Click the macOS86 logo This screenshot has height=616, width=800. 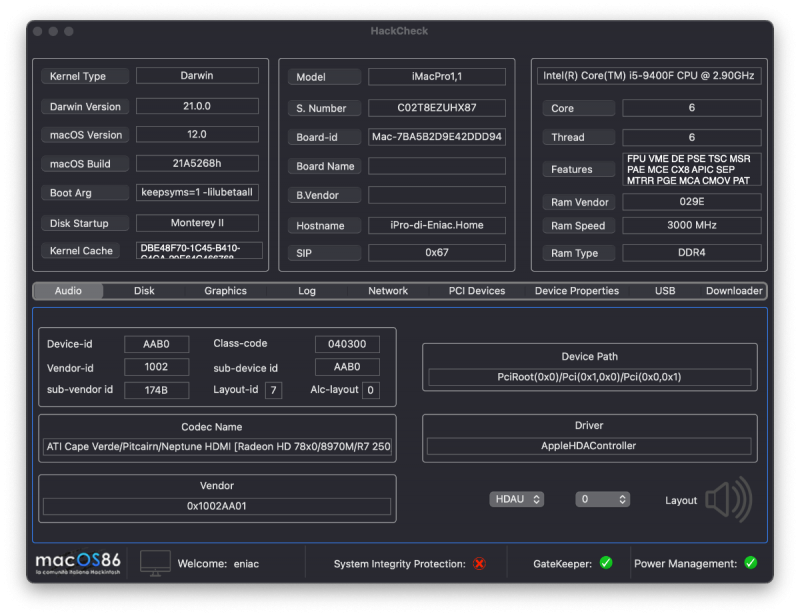(x=78, y=563)
